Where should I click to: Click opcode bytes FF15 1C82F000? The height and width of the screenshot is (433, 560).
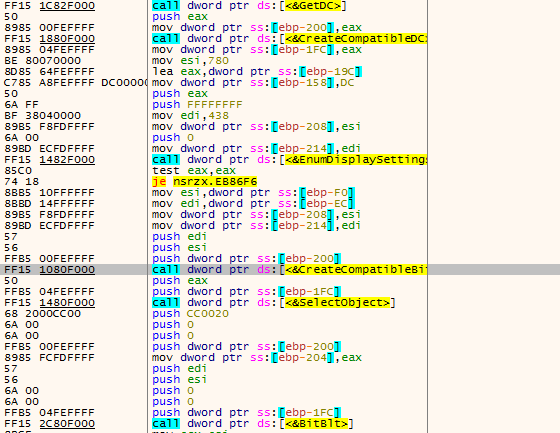(50, 6)
